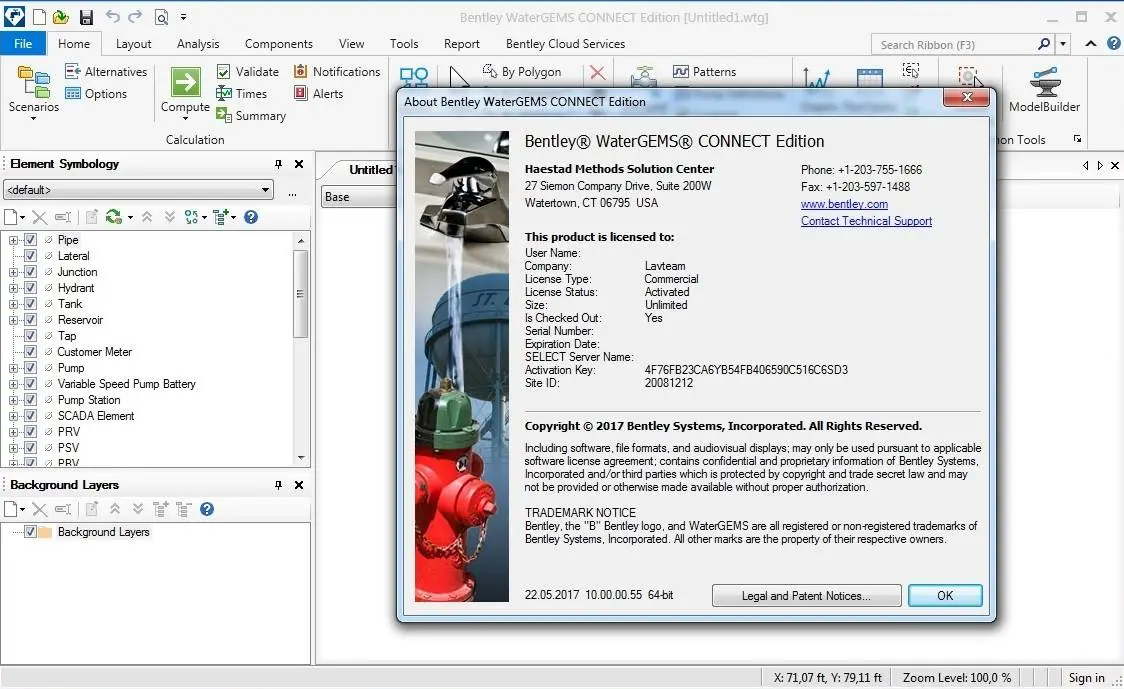Viewport: 1124px width, 689px height.
Task: Uncheck the Pump Station checkbox
Action: (30, 400)
